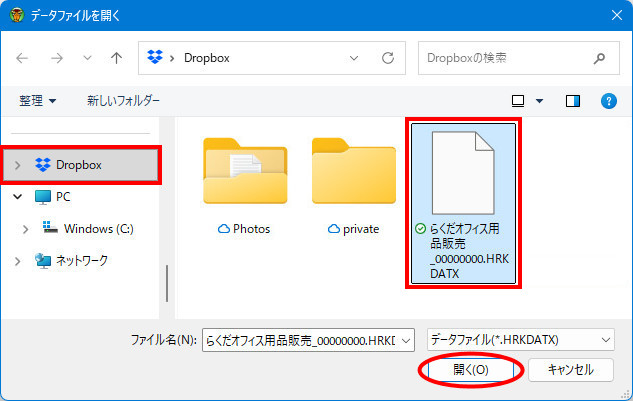Expand the Windows (C:) tree node
Image resolution: width=633 pixels, height=401 pixels.
(x=26, y=229)
